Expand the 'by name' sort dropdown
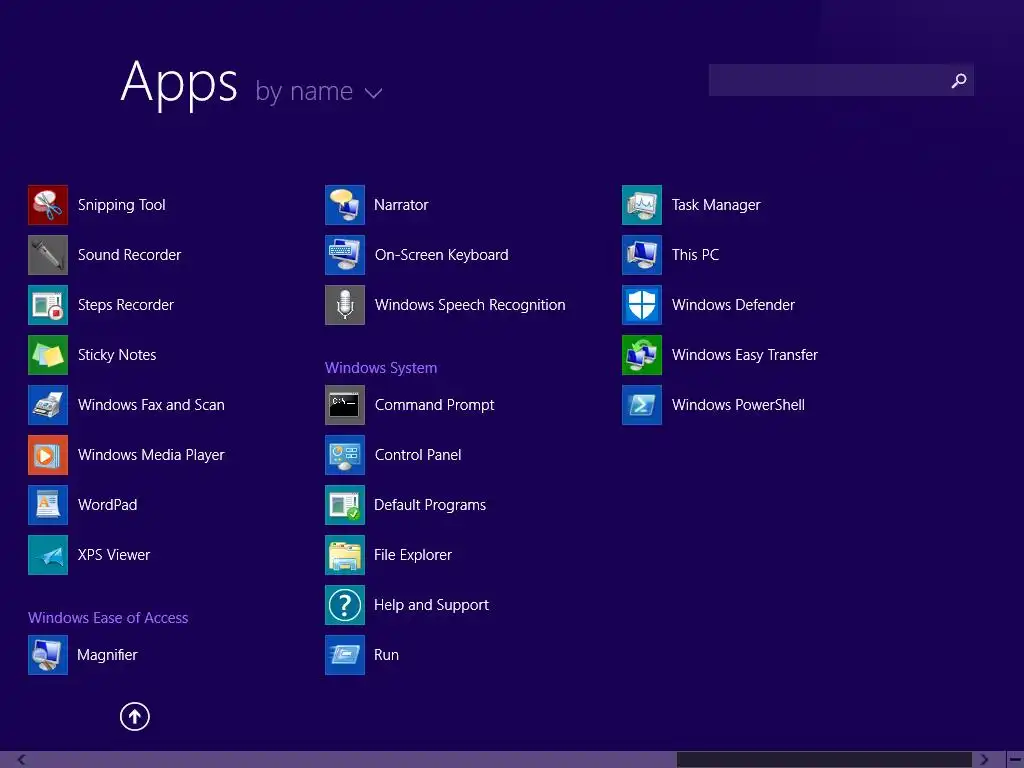The width and height of the screenshot is (1024, 768). click(319, 91)
